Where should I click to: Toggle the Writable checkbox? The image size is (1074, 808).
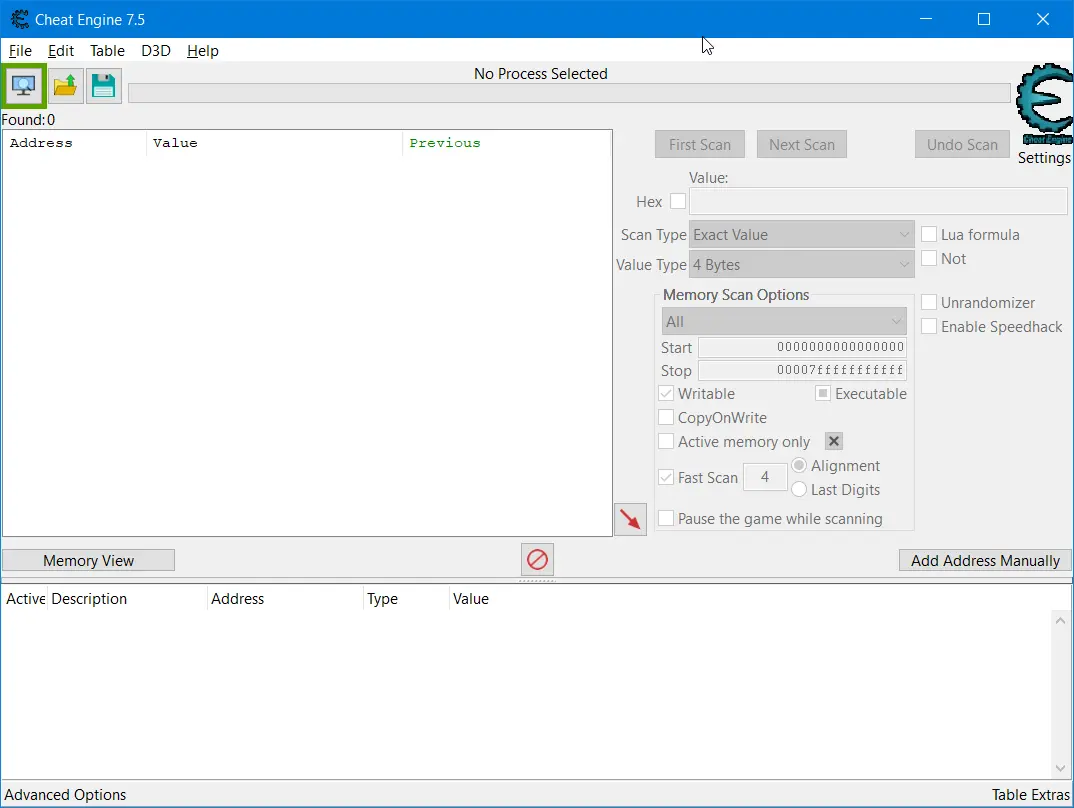(666, 394)
